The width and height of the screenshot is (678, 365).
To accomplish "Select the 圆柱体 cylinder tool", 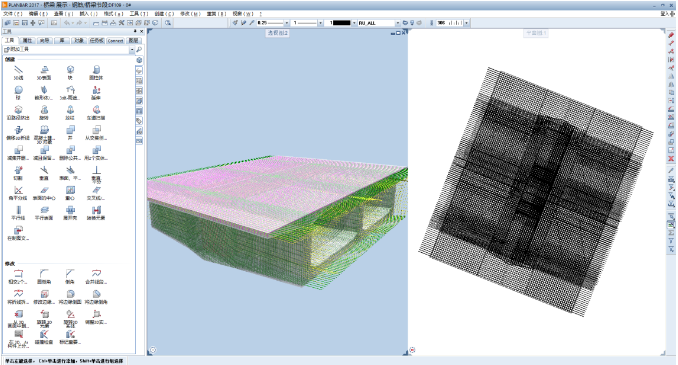I will (96, 72).
